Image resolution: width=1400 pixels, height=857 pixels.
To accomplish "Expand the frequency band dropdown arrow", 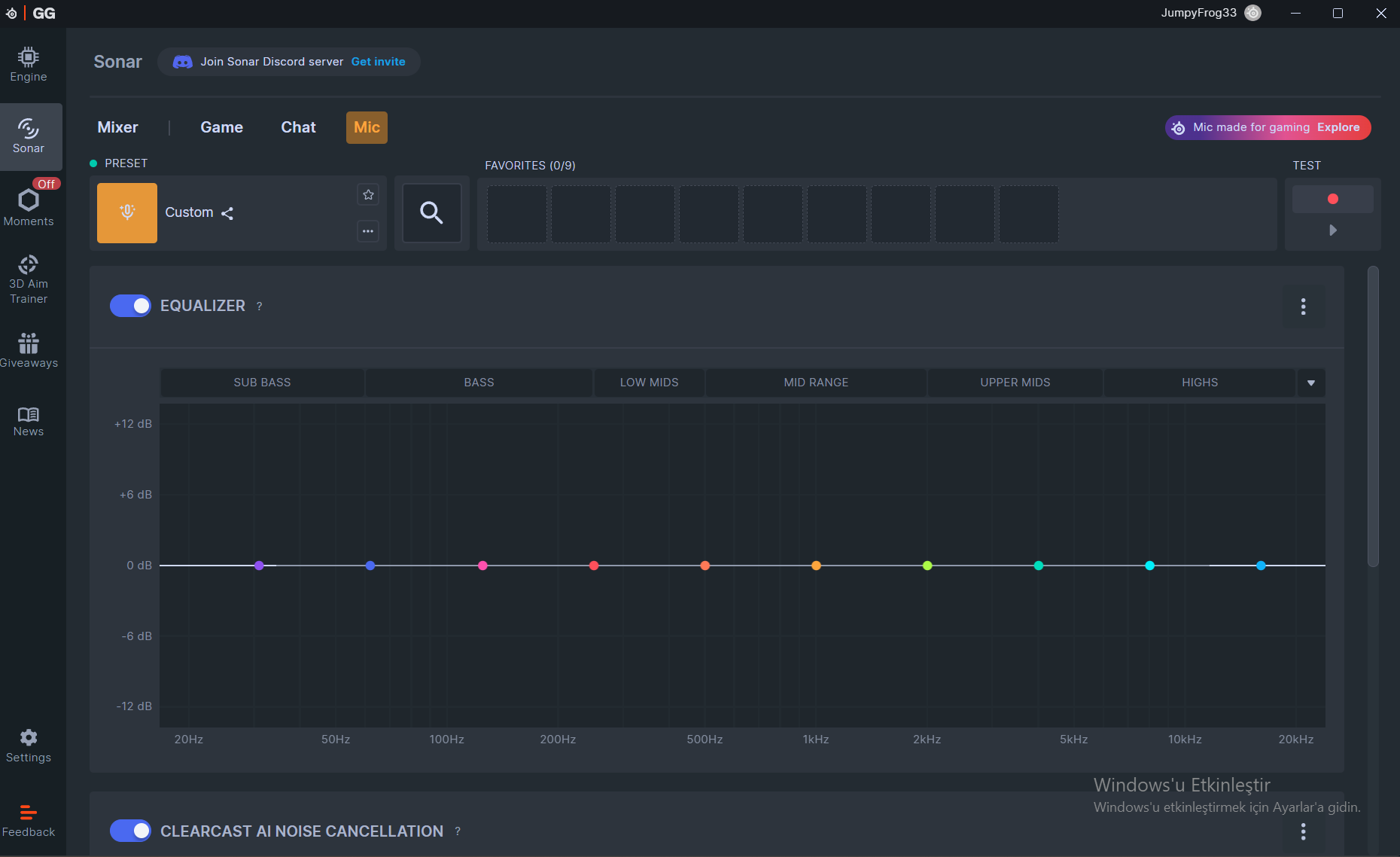I will point(1311,383).
